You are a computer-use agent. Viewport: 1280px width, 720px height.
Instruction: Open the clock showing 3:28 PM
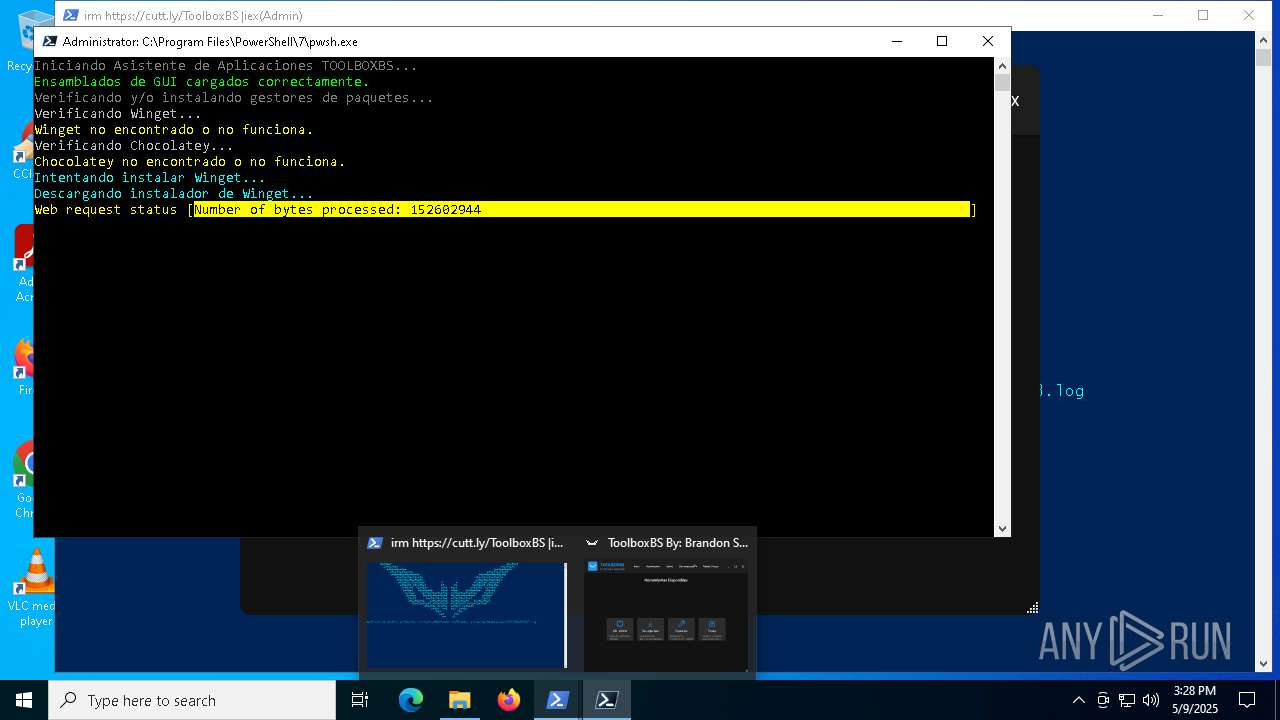pyautogui.click(x=1195, y=700)
